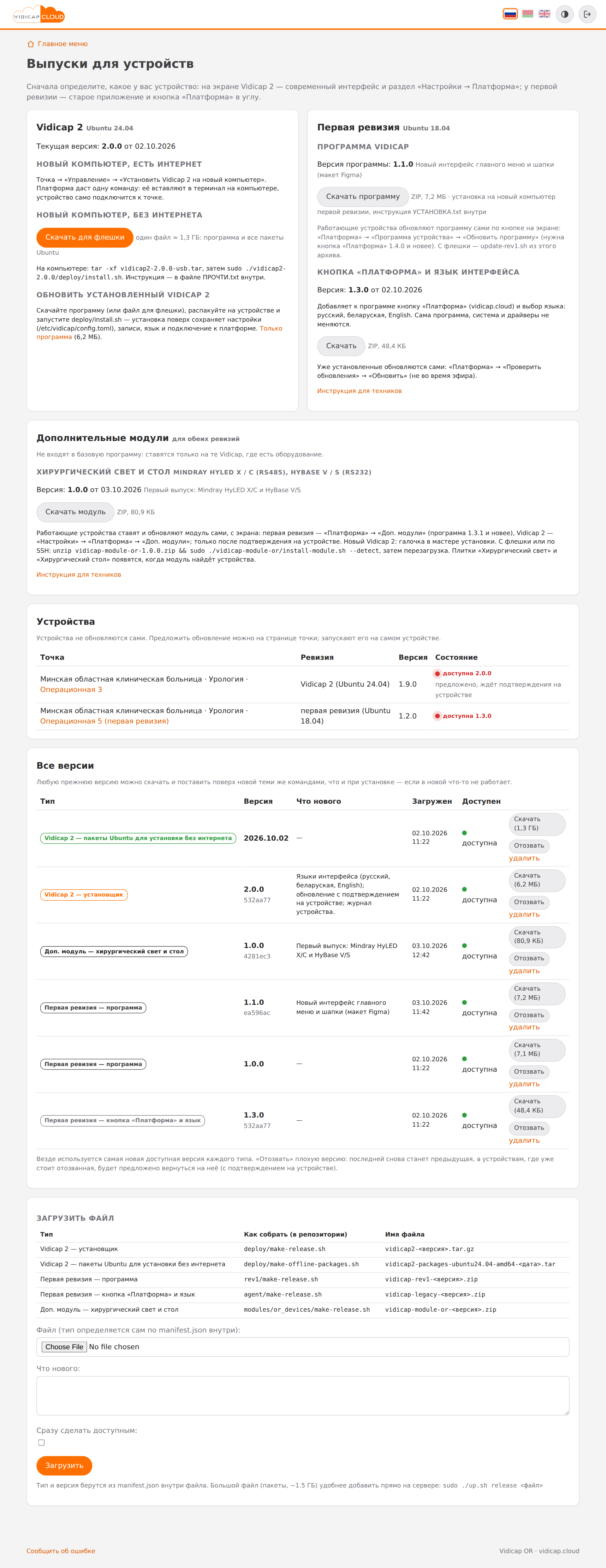Click Отозвать for Платформа button version 1.3.0
The width and height of the screenshot is (606, 1568).
[x=529, y=1127]
